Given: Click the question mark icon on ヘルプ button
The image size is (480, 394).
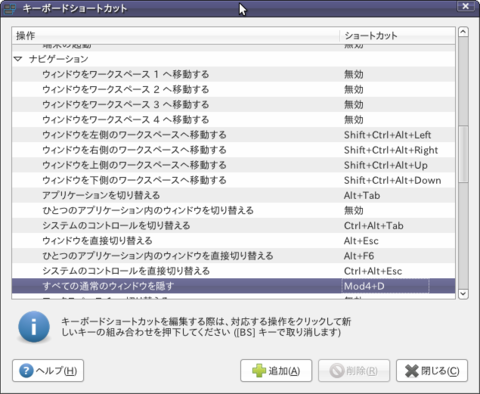Looking at the screenshot, I should click(26, 370).
